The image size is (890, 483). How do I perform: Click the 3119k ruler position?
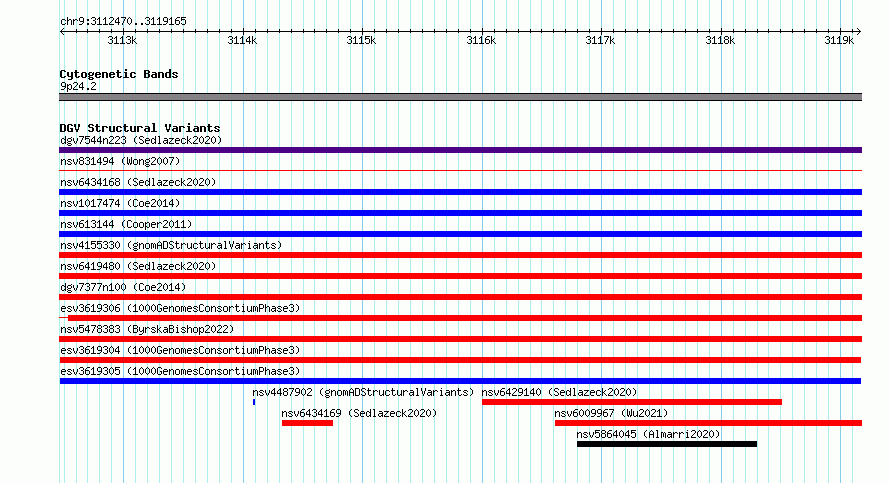tap(839, 40)
